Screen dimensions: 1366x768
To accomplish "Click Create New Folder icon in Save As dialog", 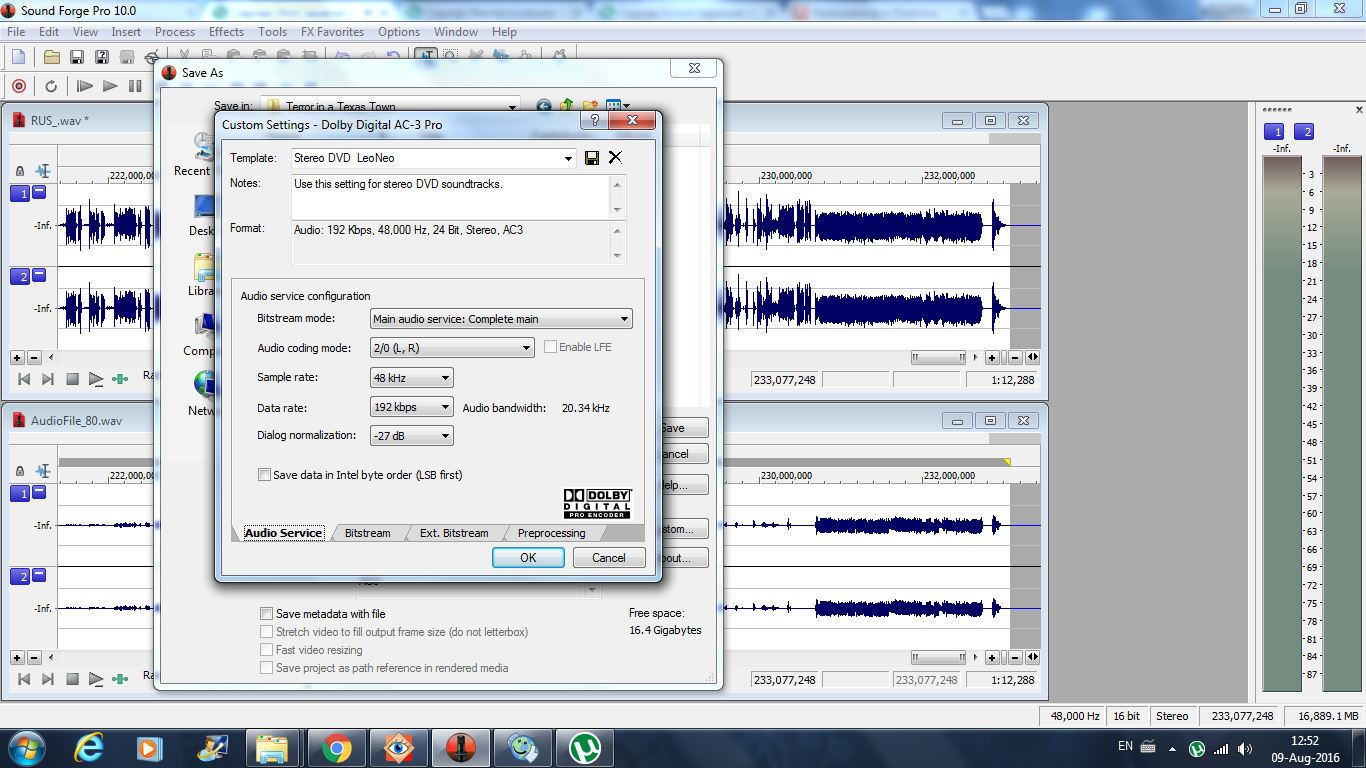I will click(x=590, y=106).
